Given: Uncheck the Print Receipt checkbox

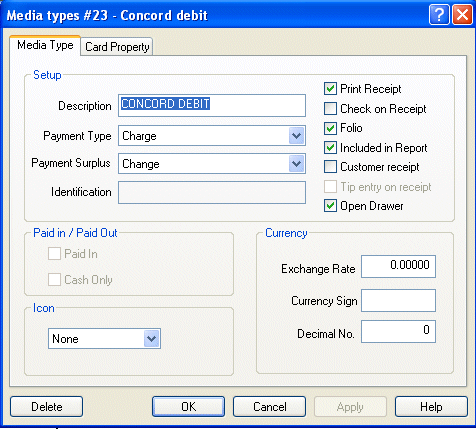Looking at the screenshot, I should pyautogui.click(x=330, y=89).
